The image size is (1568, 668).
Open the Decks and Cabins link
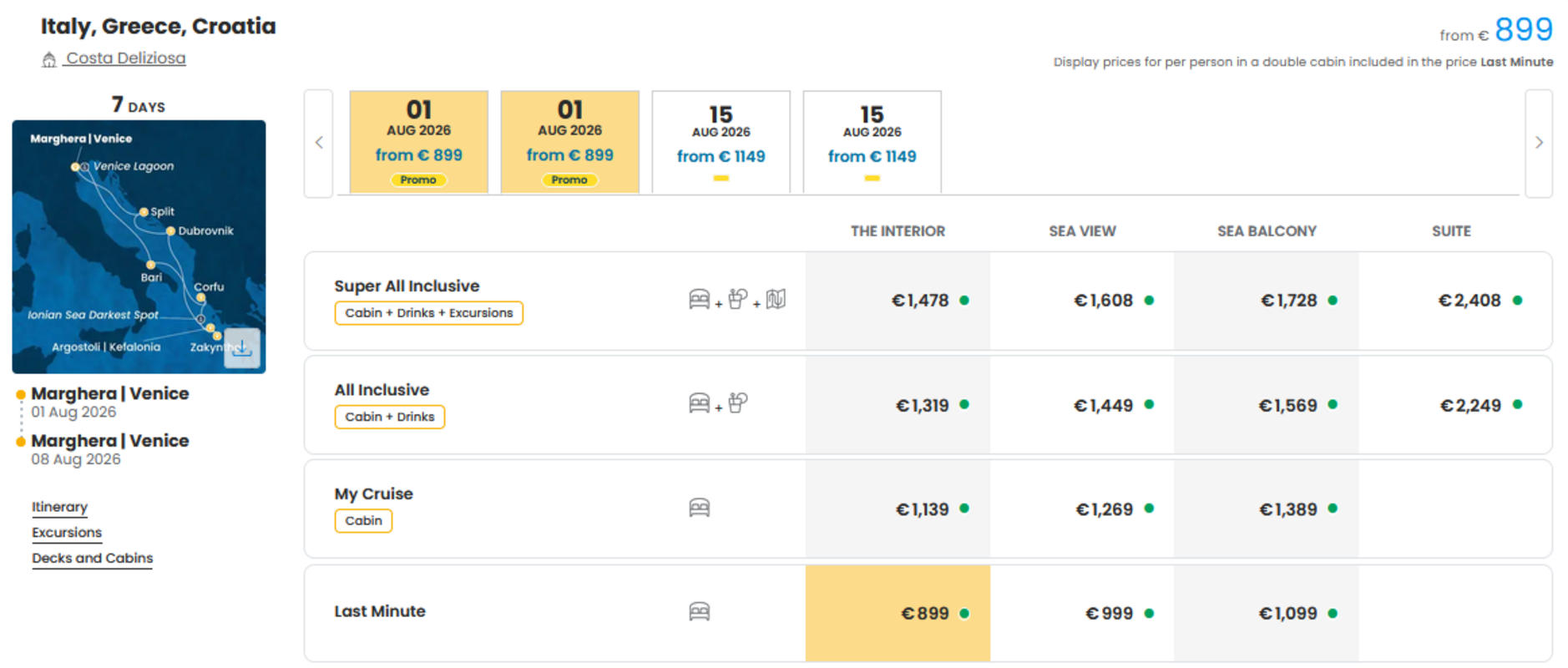point(93,558)
